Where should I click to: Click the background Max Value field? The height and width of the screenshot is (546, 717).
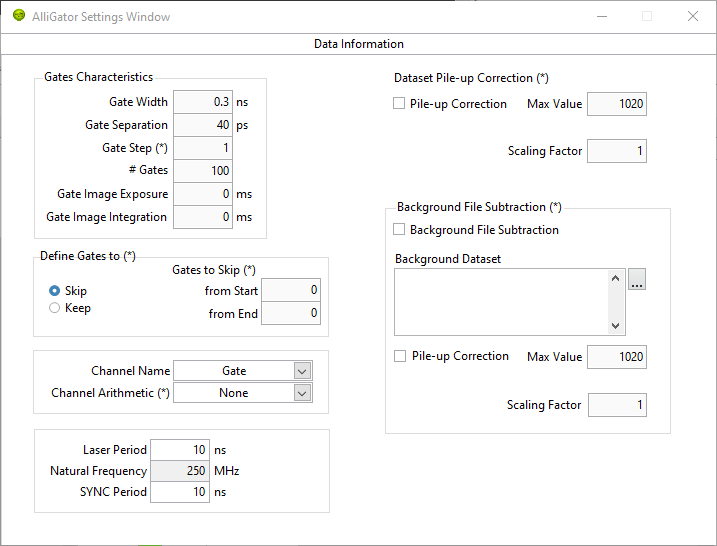[616, 357]
